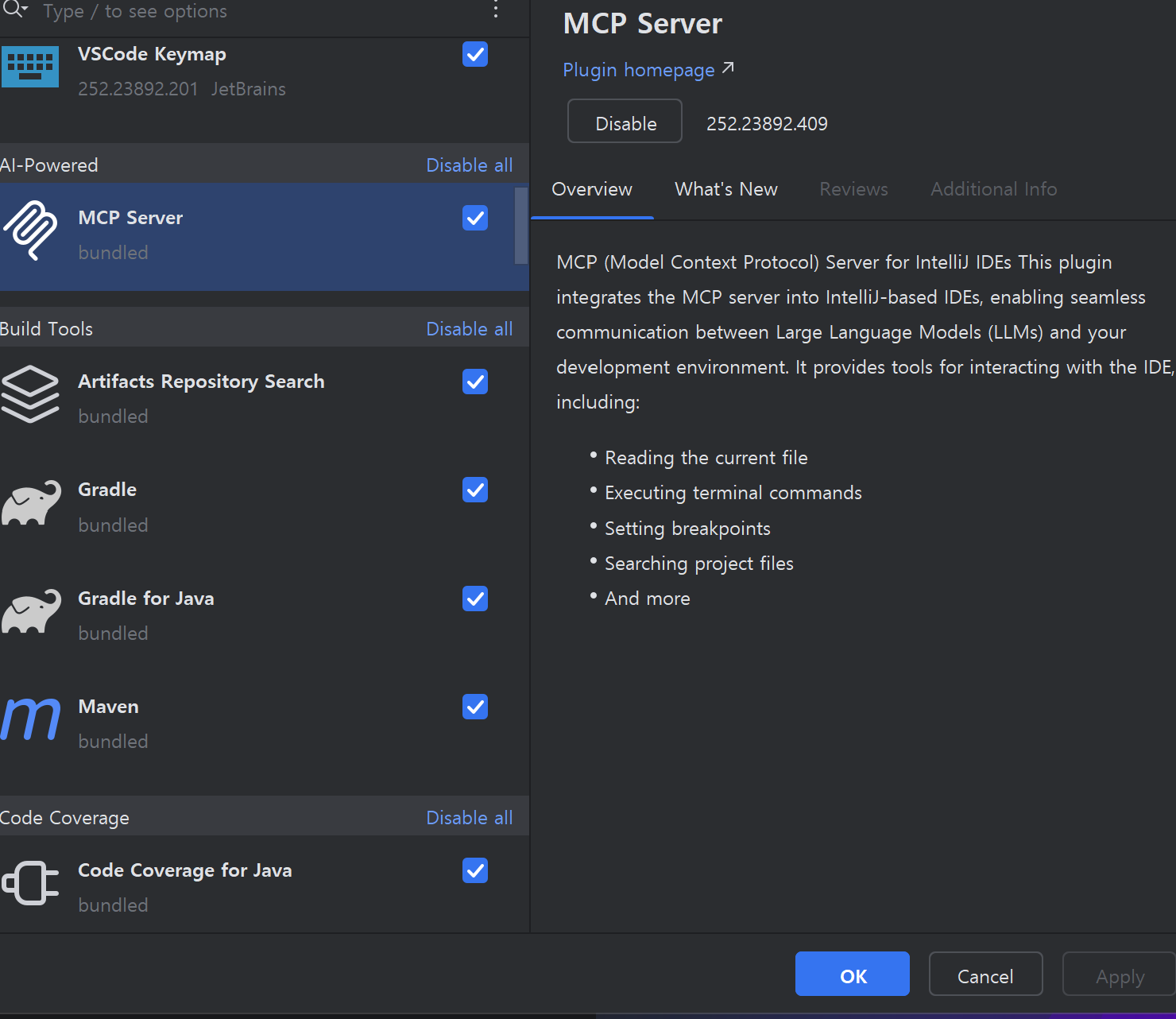Select the MCP Server list entry name

point(130,218)
